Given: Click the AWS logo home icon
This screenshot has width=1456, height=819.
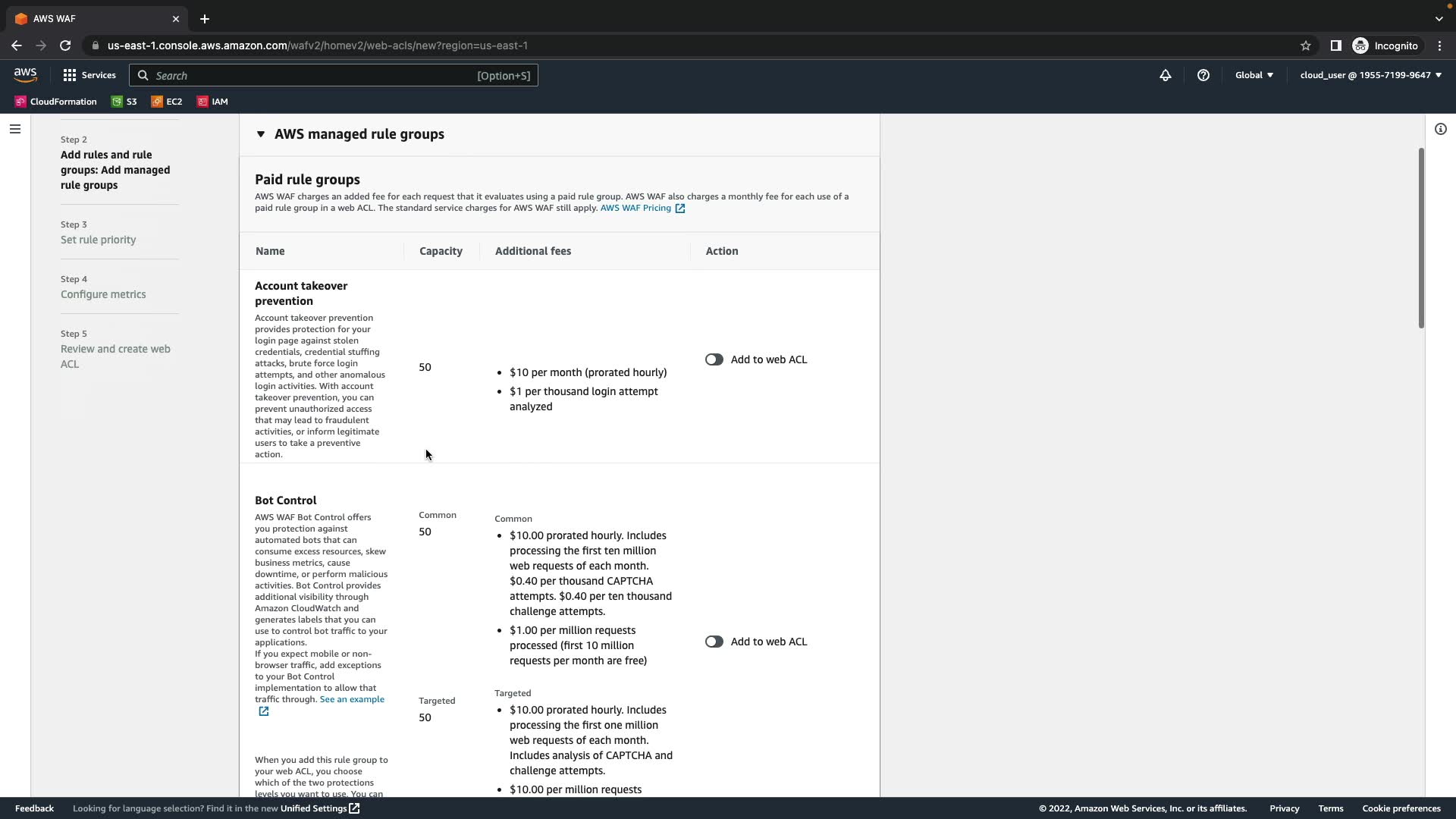Looking at the screenshot, I should pyautogui.click(x=25, y=74).
